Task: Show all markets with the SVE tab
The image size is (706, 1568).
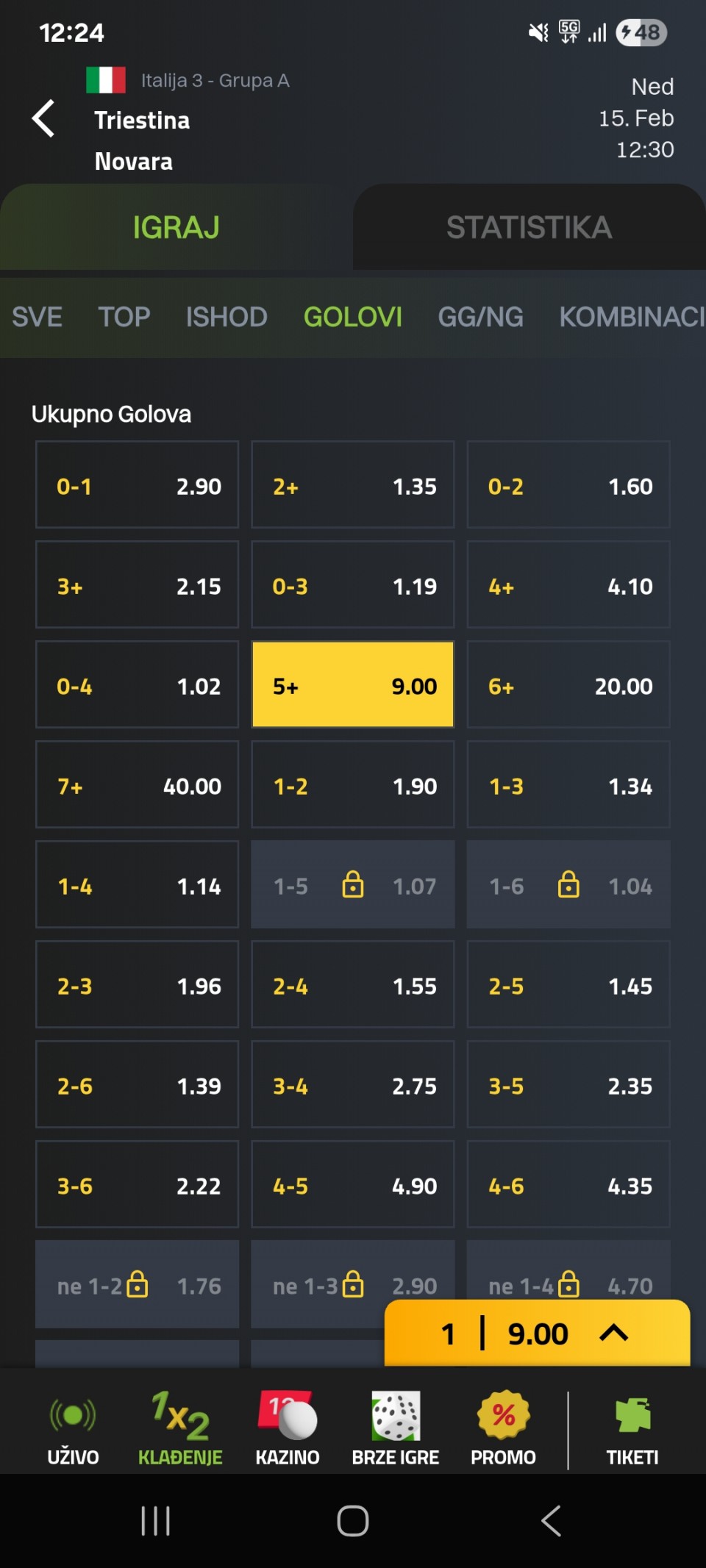Action: click(37, 317)
